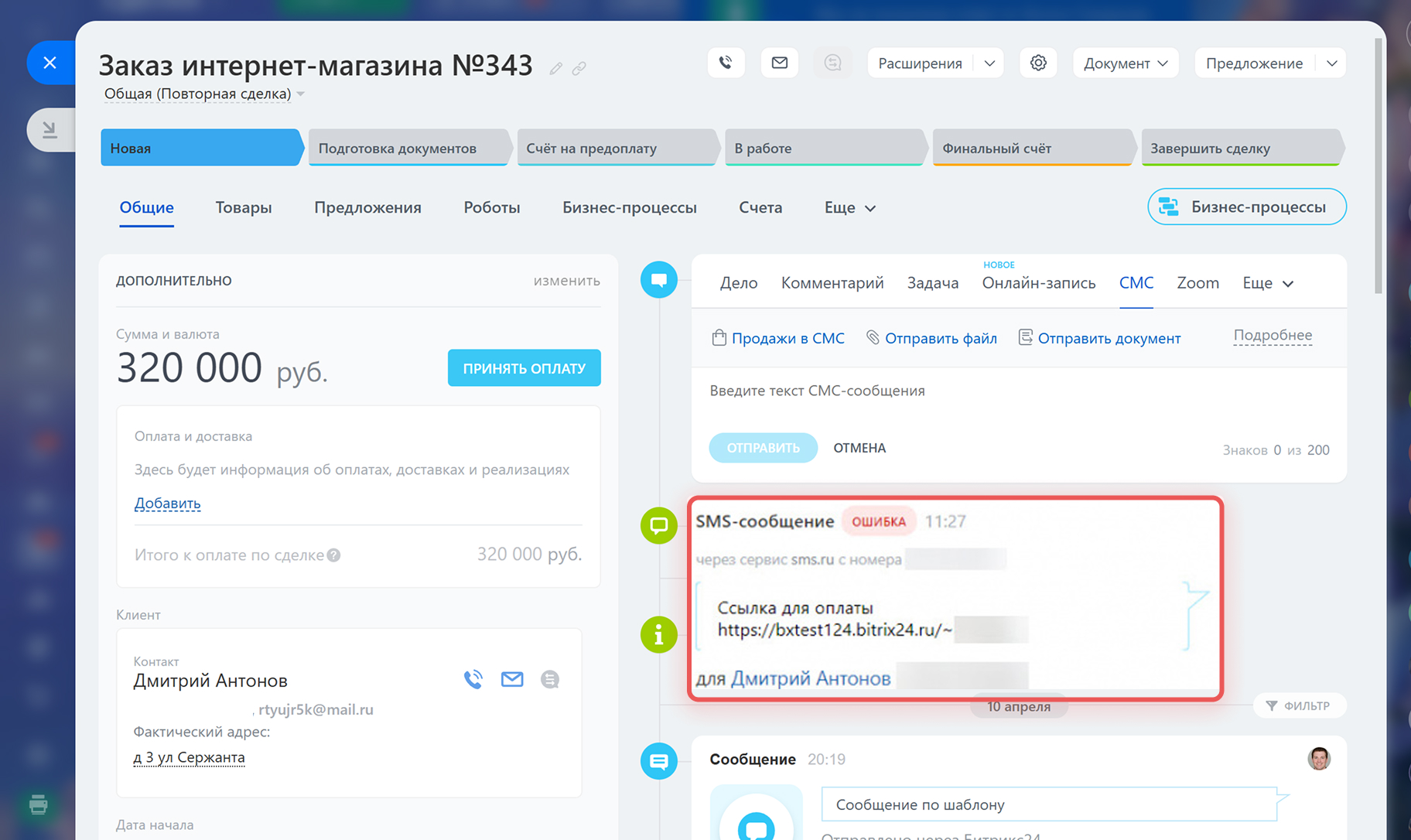Open the Фильтр button in the timeline

(x=1299, y=705)
